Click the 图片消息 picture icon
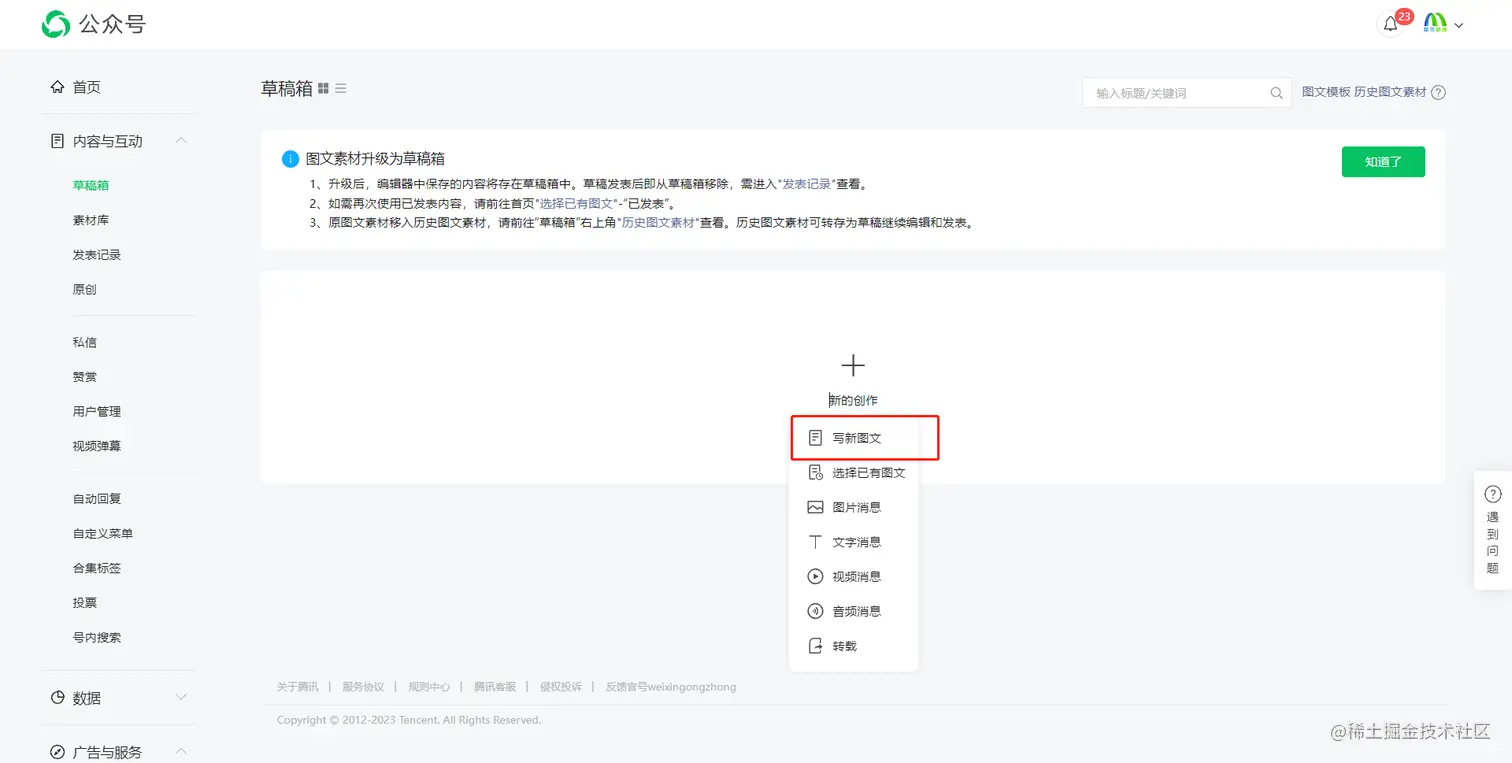 (815, 507)
